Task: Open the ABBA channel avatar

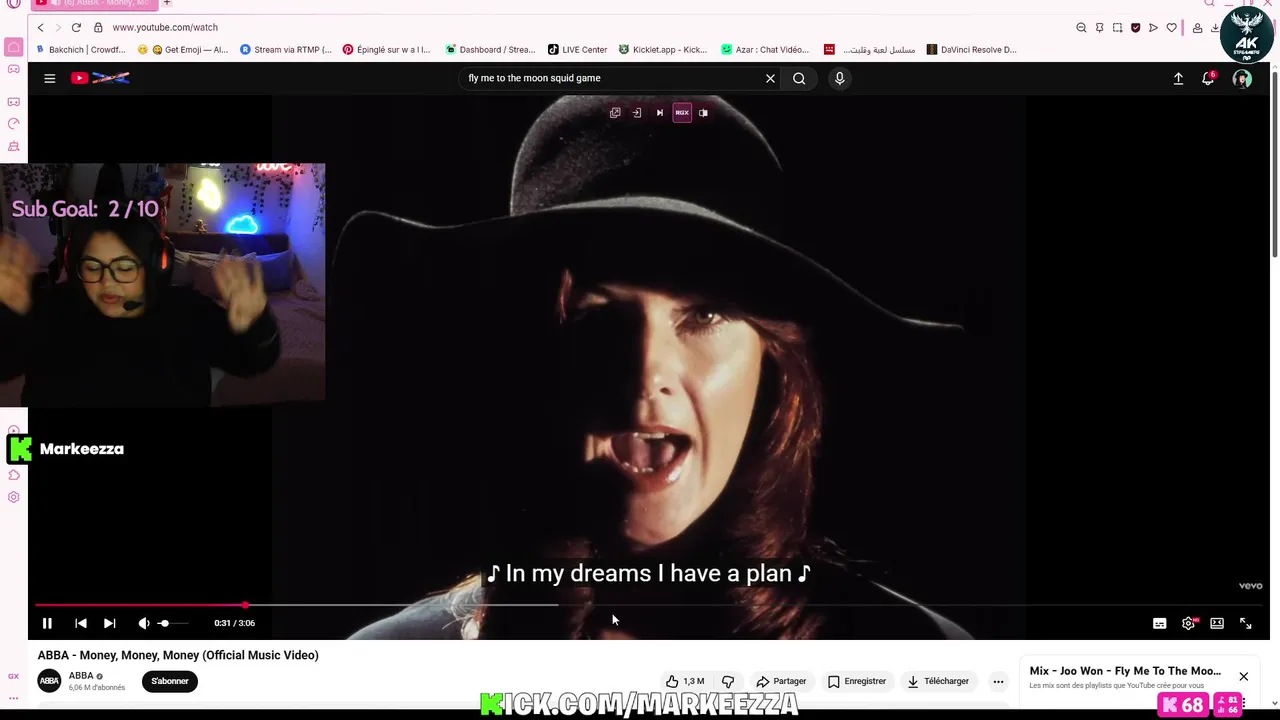Action: click(x=49, y=681)
